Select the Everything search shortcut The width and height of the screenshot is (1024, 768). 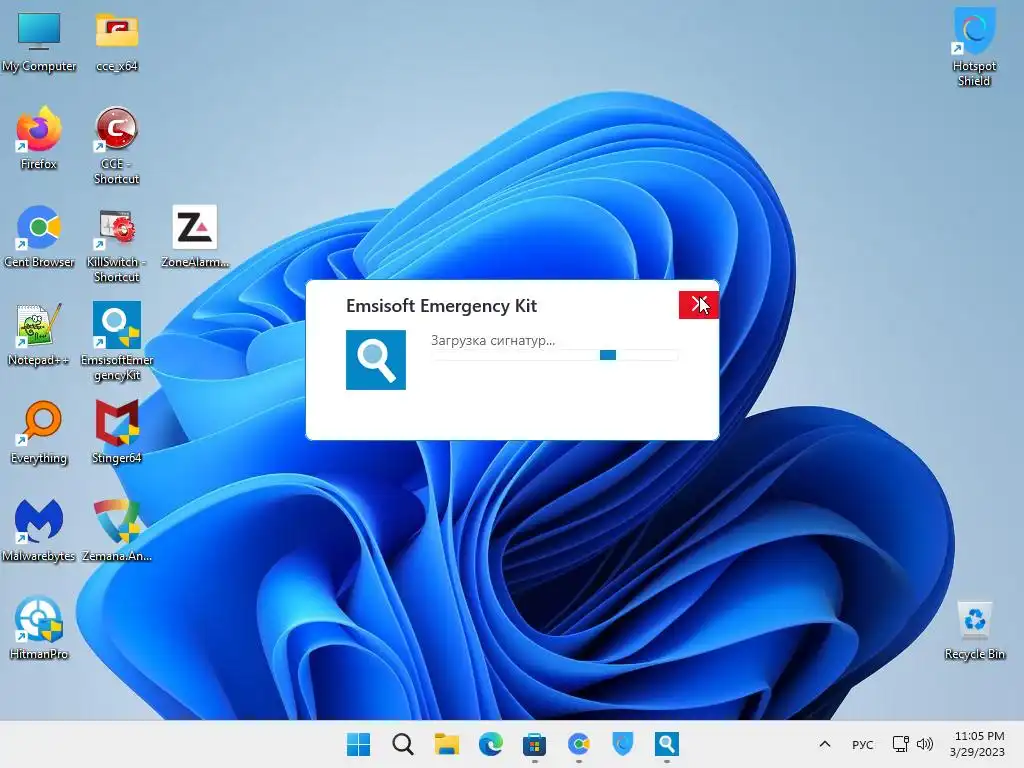tap(39, 432)
